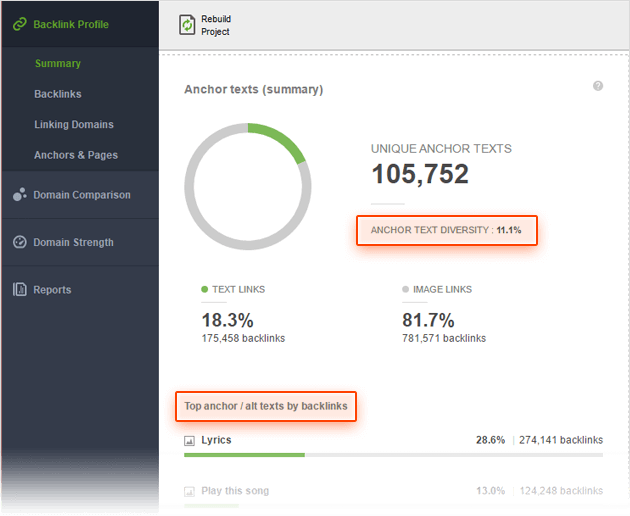Open the Reports section
630x516 pixels.
pyautogui.click(x=53, y=290)
